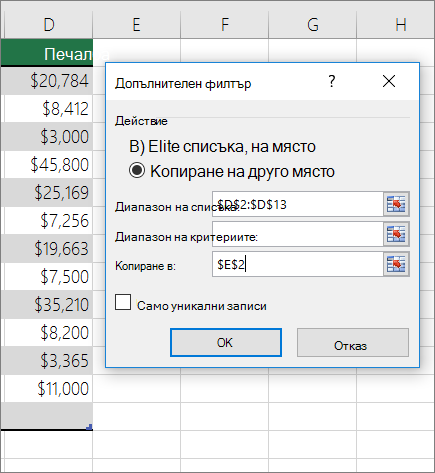Click the table resize handle corner
The image size is (435, 473).
click(x=89, y=427)
